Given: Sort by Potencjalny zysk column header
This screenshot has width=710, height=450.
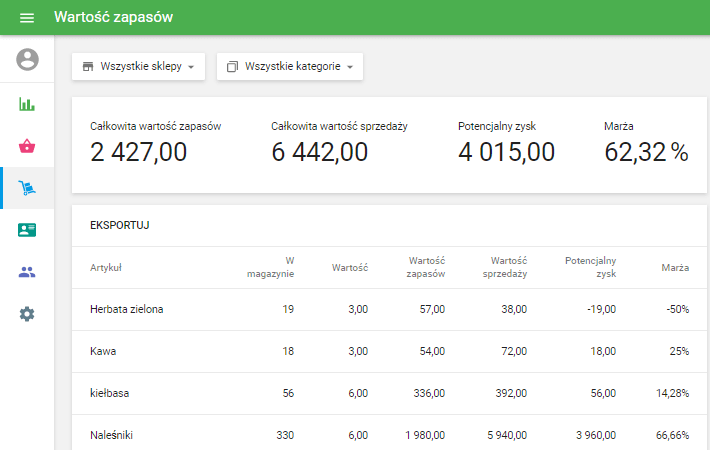Looking at the screenshot, I should tap(589, 267).
